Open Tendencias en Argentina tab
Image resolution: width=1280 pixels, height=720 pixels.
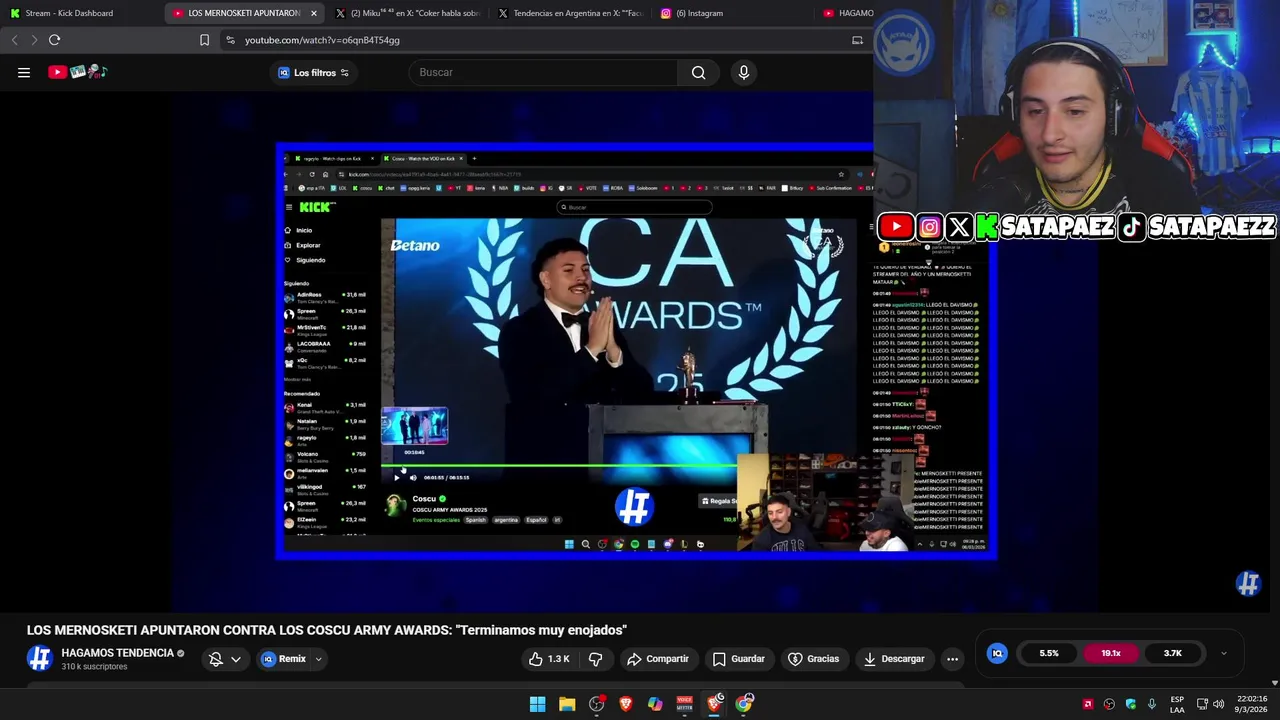pos(570,13)
